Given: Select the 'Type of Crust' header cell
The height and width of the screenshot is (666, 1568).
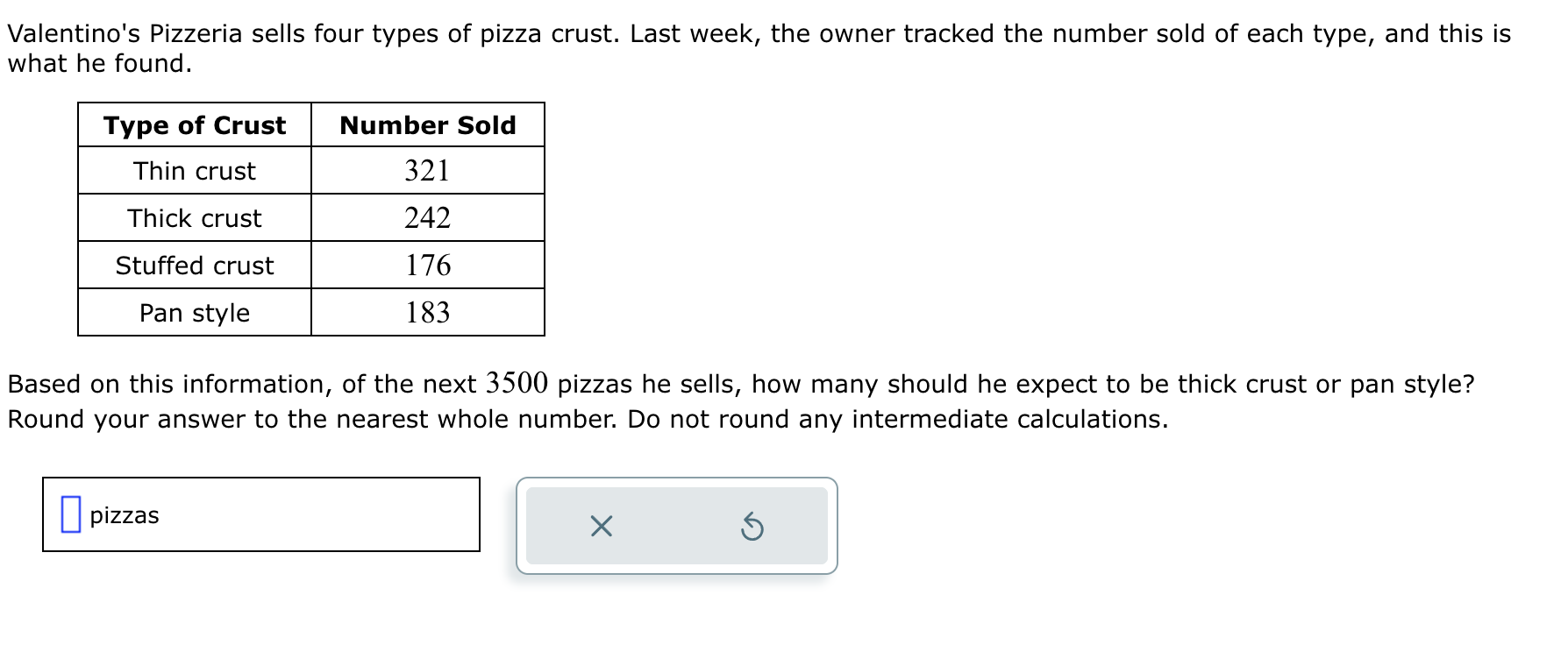Looking at the screenshot, I should tap(195, 125).
